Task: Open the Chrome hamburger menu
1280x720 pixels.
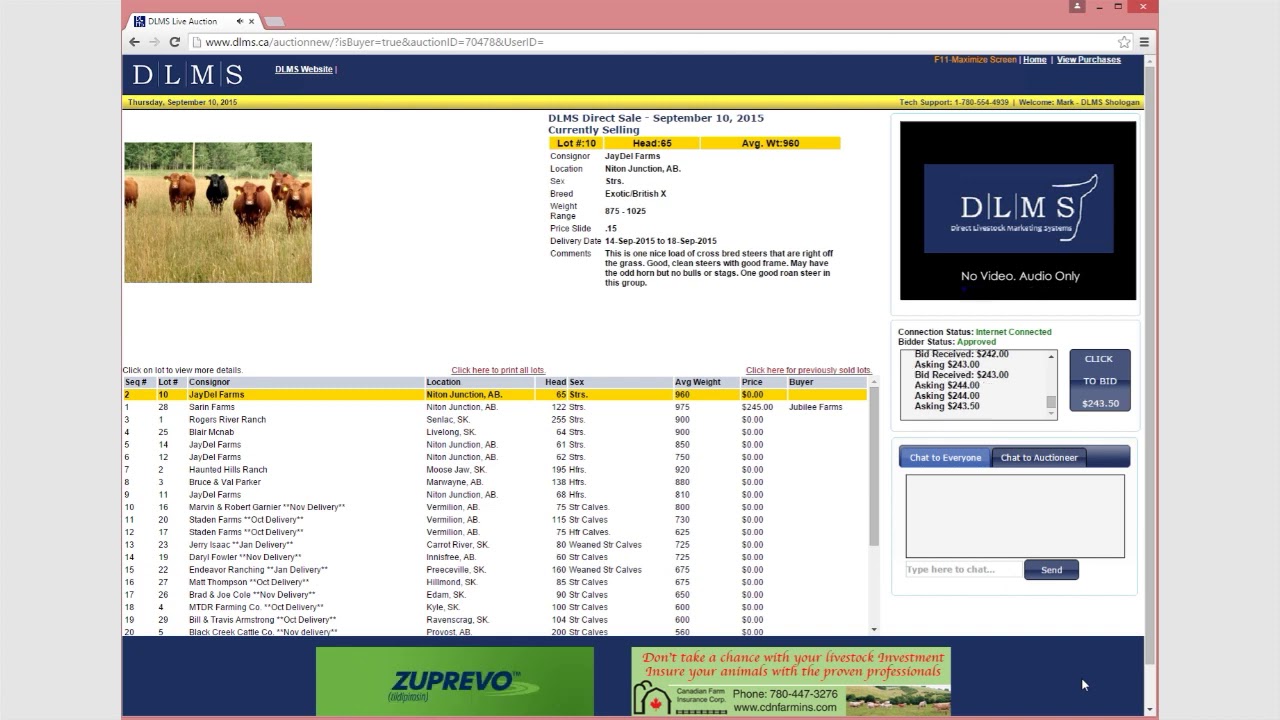Action: (x=1144, y=42)
